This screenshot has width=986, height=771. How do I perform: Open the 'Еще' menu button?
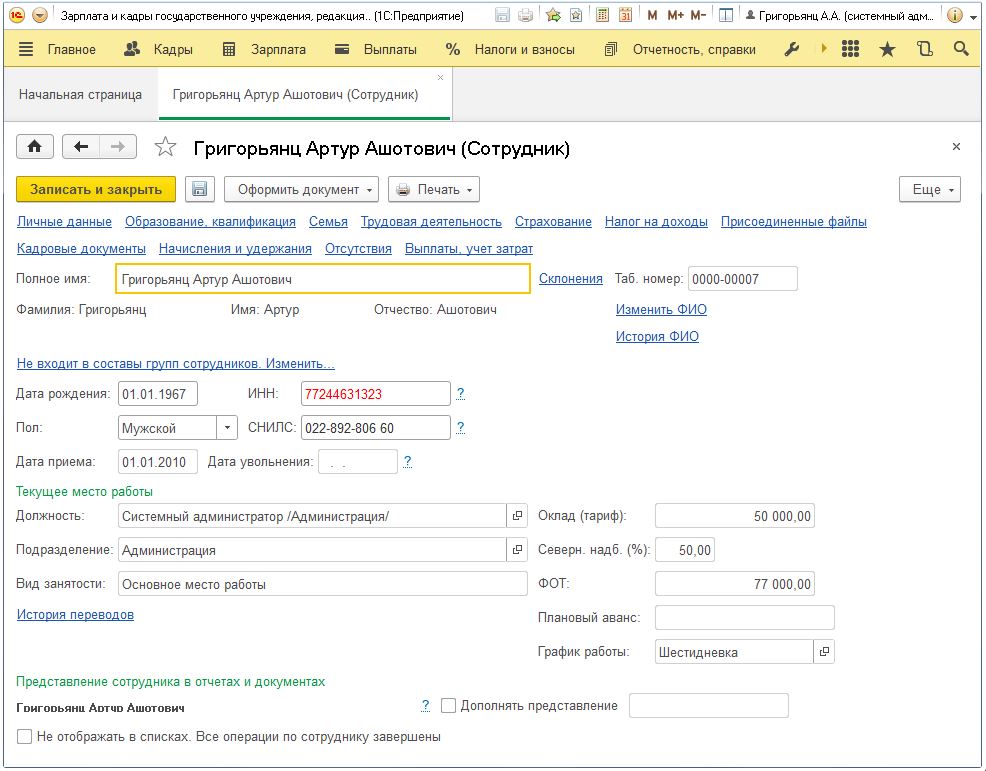click(930, 189)
